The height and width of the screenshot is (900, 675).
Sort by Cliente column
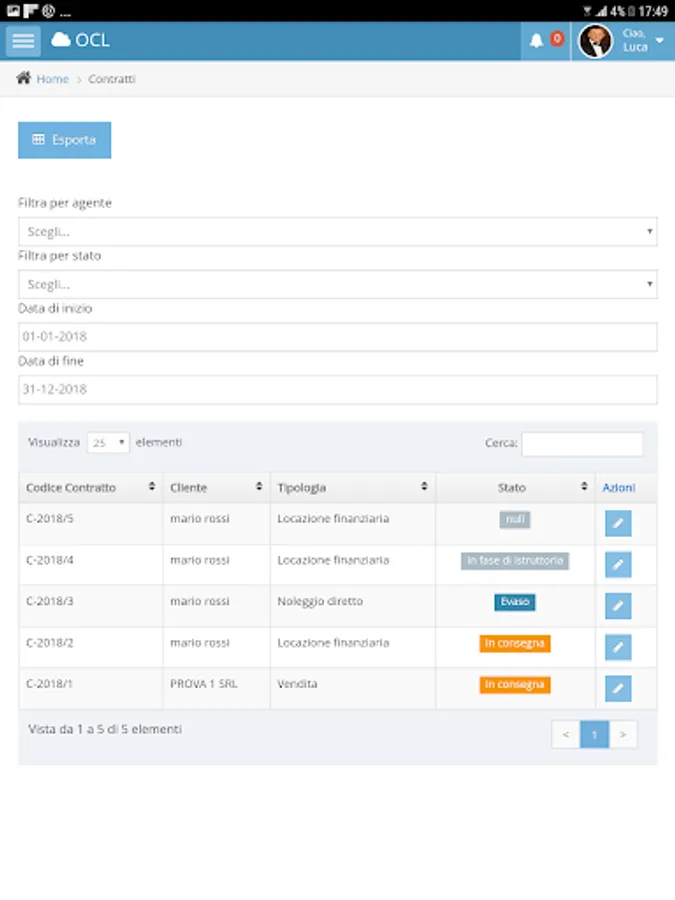tap(216, 488)
